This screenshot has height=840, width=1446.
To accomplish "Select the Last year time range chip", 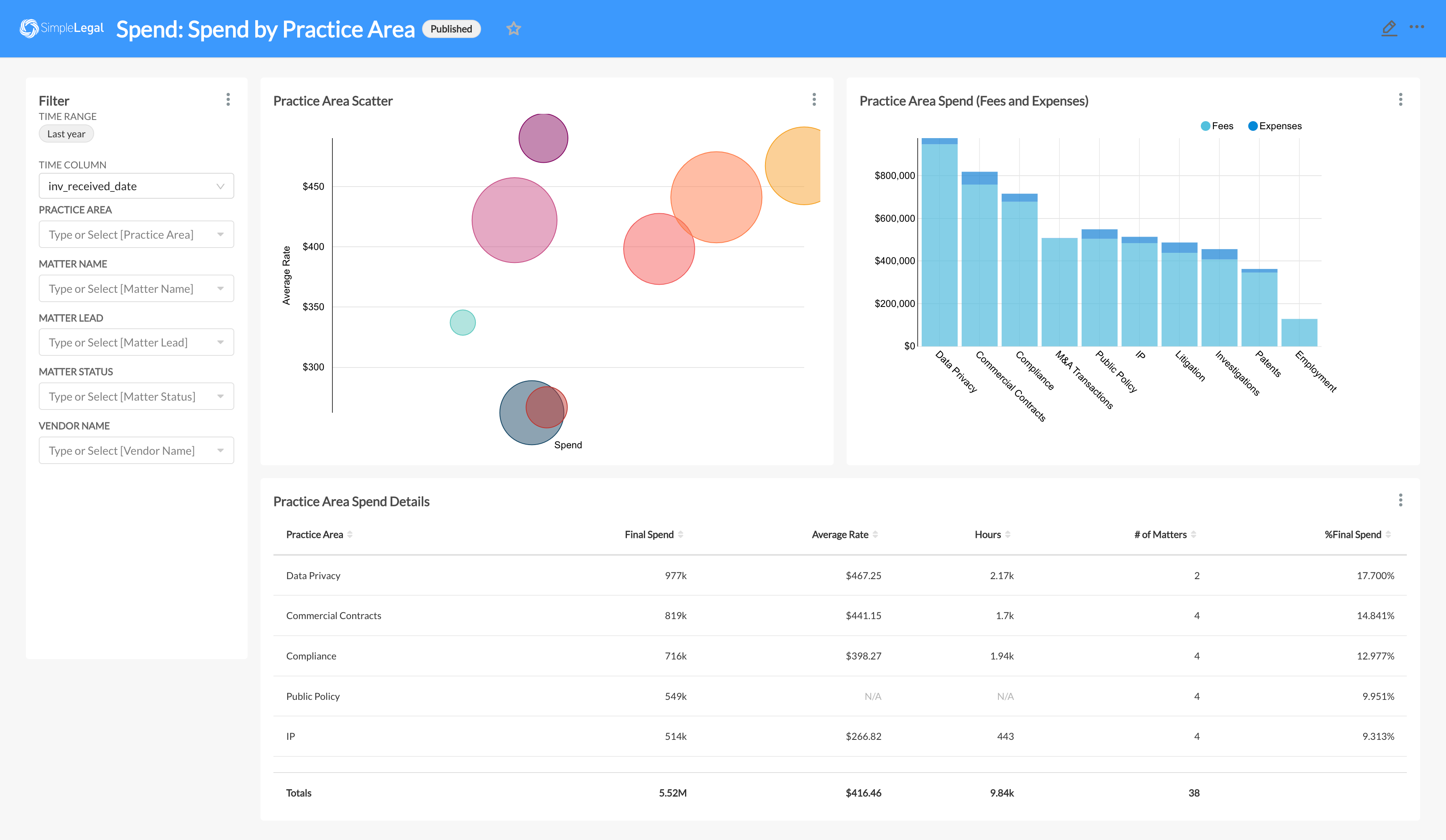I will pos(66,133).
